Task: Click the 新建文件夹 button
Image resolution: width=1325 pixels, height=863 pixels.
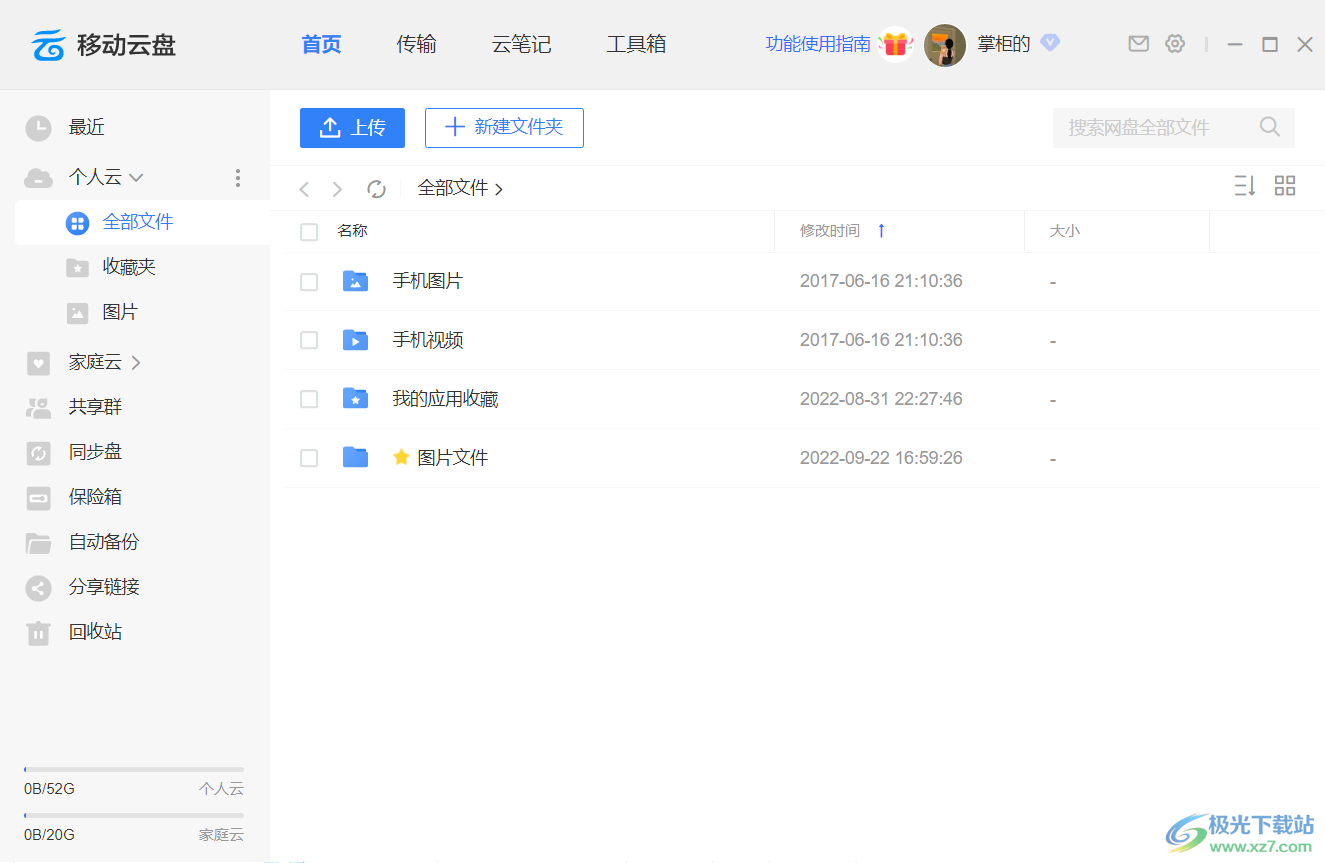Action: (504, 128)
